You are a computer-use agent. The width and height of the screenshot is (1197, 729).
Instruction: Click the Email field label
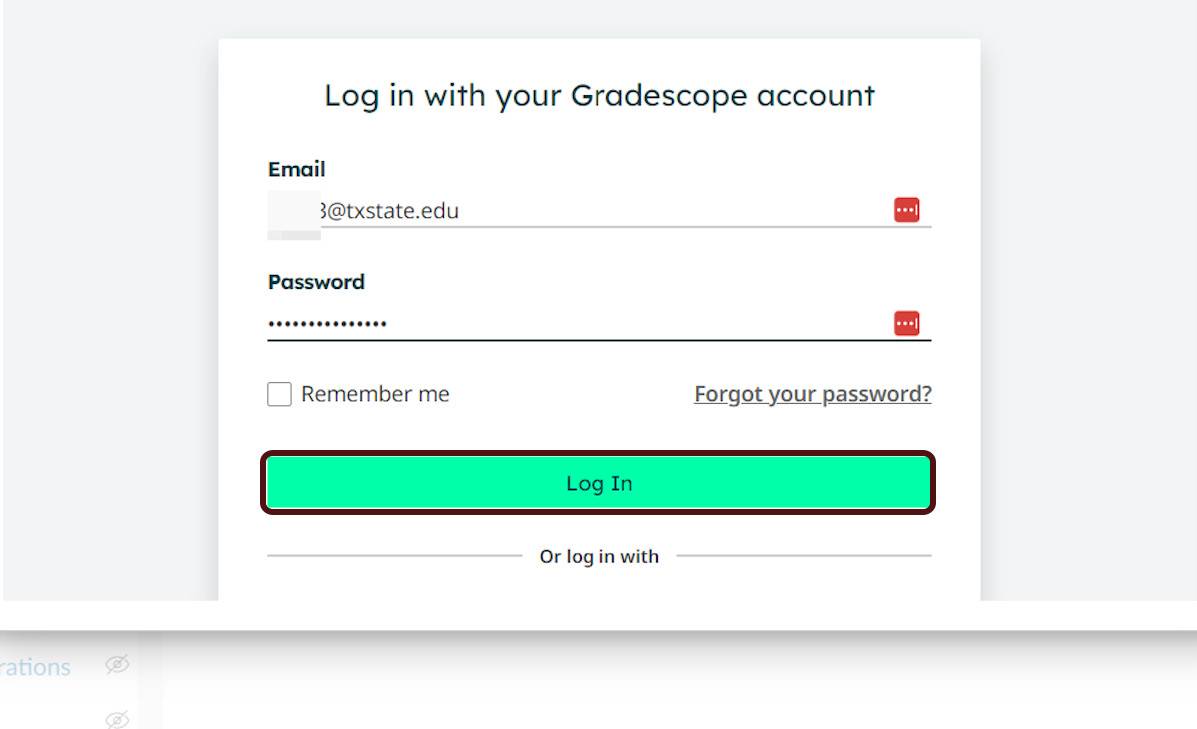point(296,169)
